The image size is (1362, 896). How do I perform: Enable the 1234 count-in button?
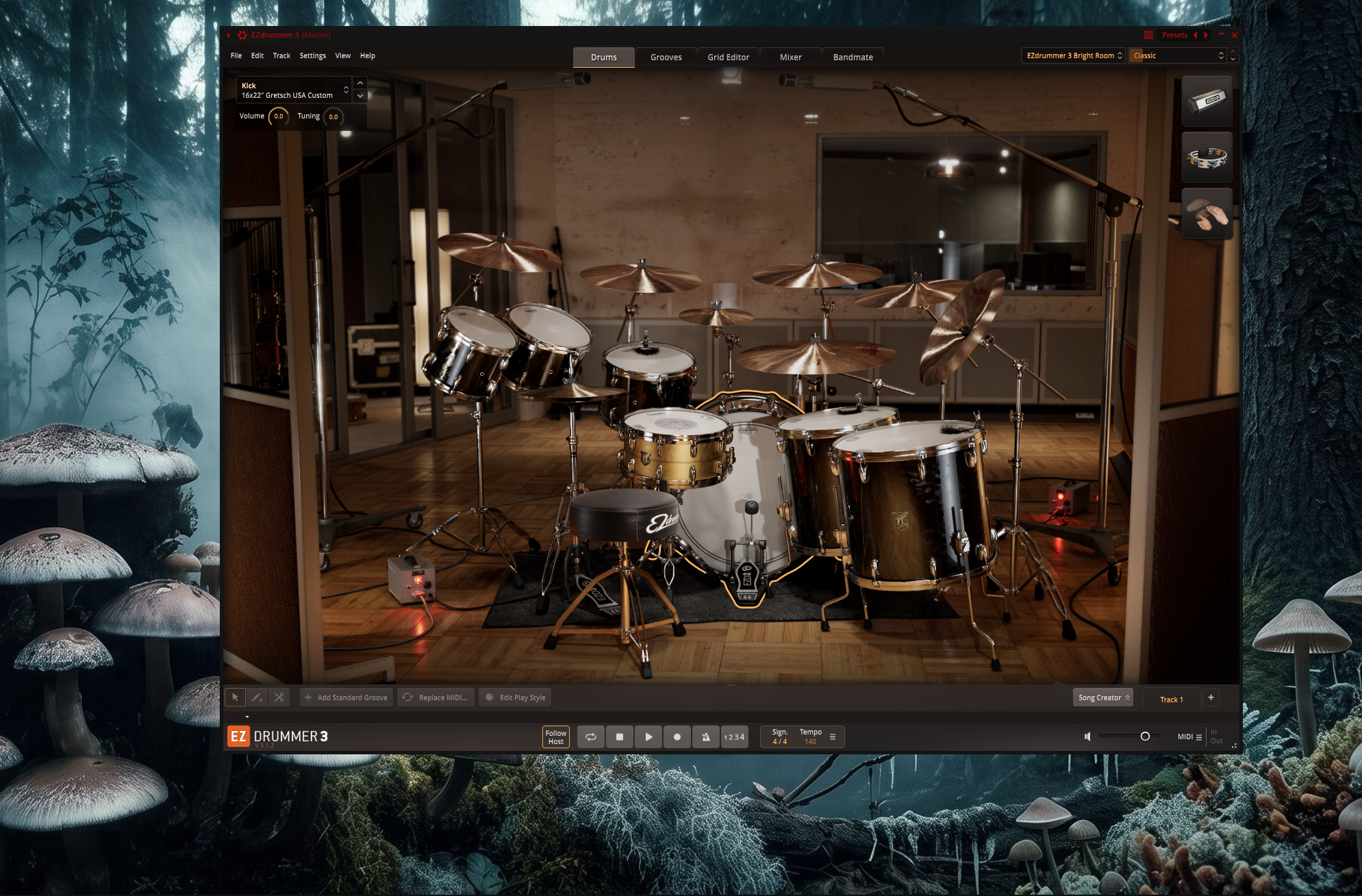[735, 737]
